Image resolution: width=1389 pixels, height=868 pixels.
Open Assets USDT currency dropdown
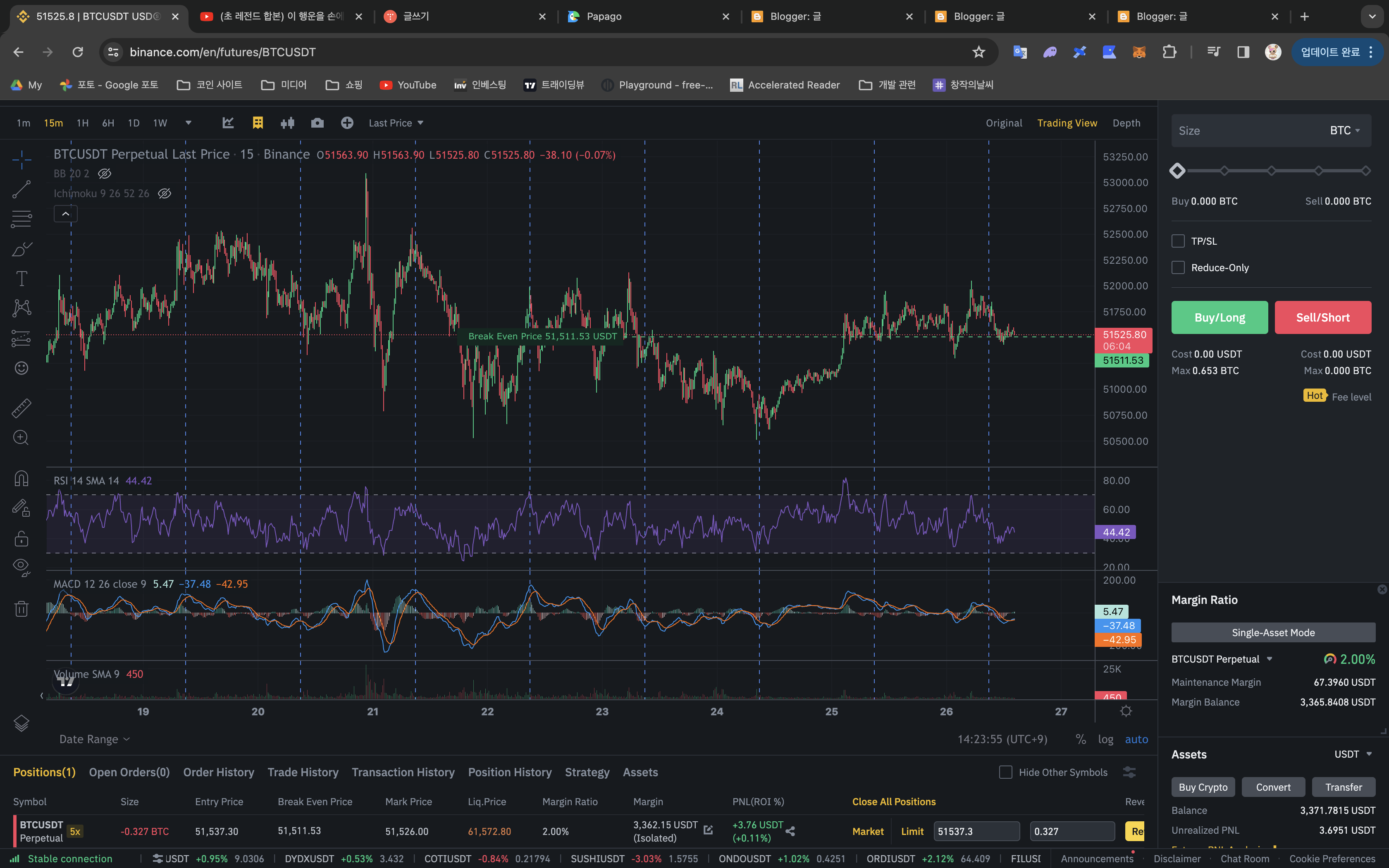(1353, 754)
